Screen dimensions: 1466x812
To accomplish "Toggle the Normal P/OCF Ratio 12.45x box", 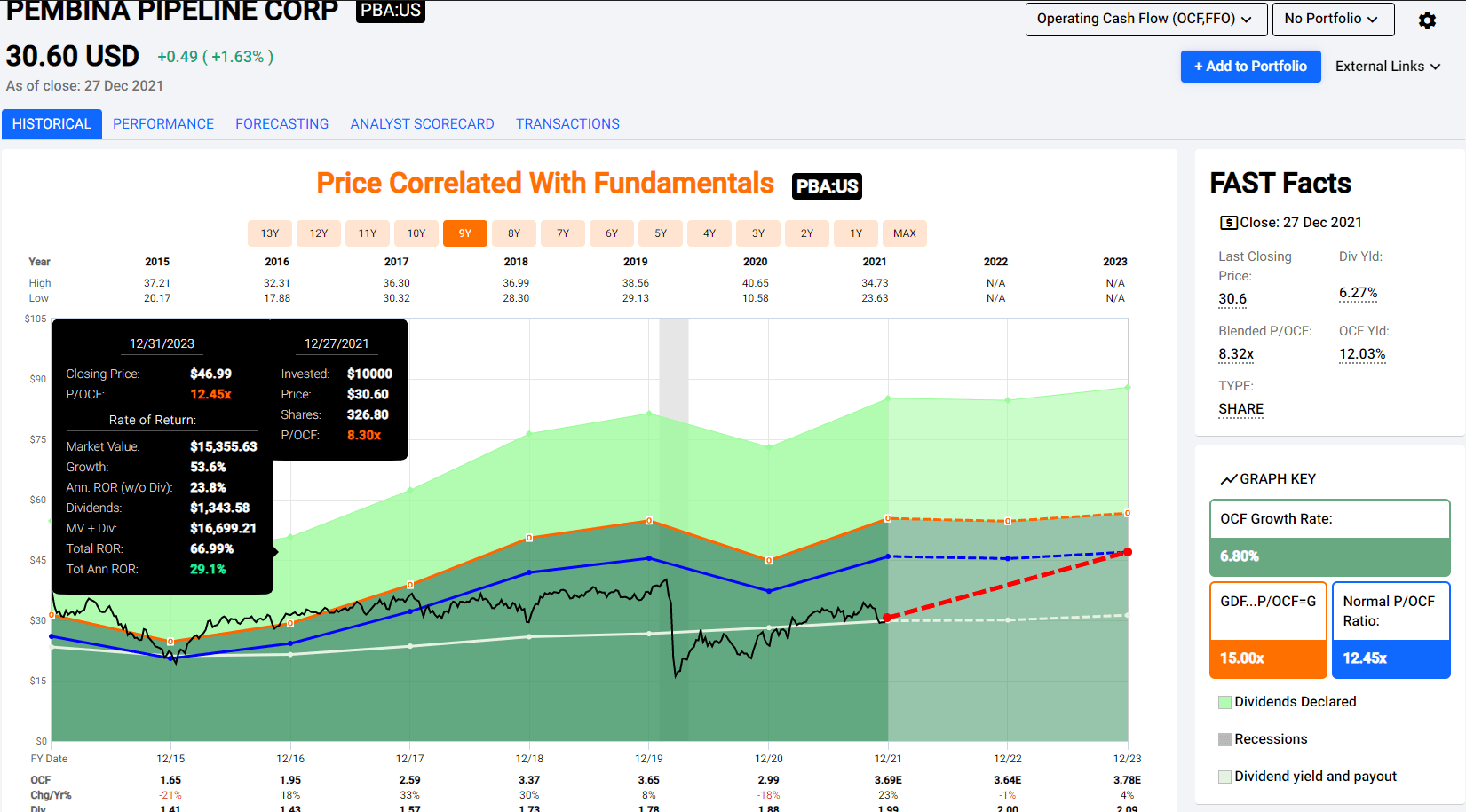I will pyautogui.click(x=1391, y=630).
